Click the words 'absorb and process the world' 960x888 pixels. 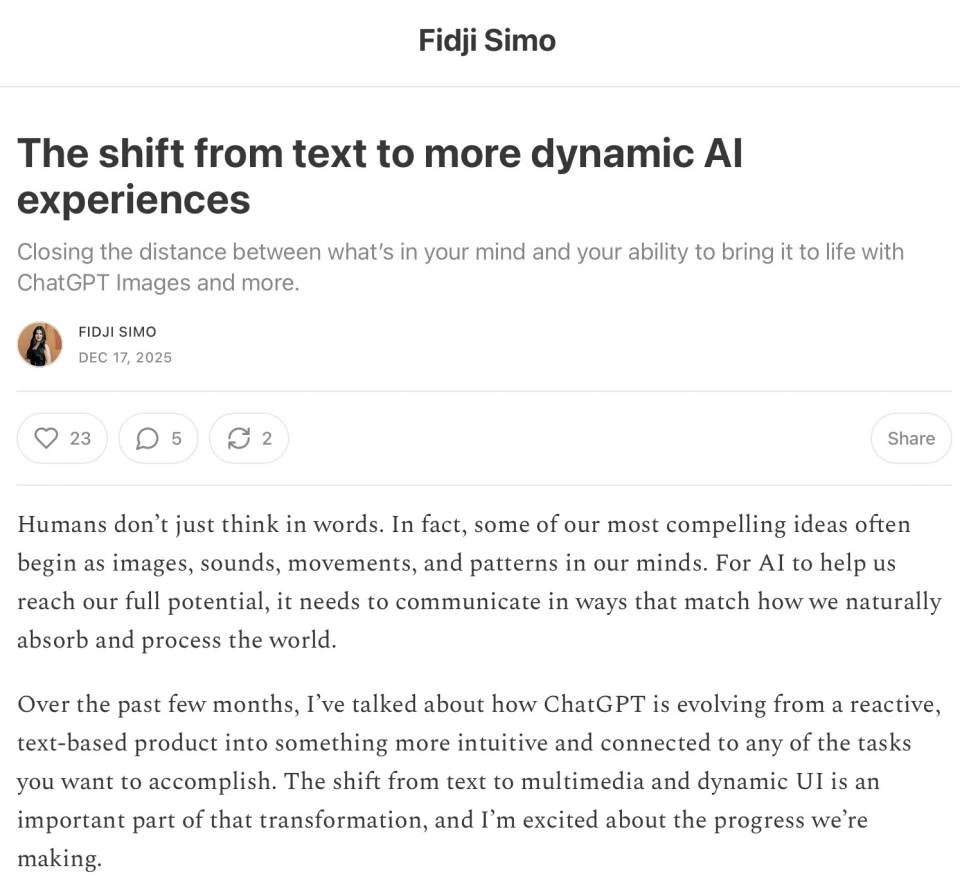176,640
